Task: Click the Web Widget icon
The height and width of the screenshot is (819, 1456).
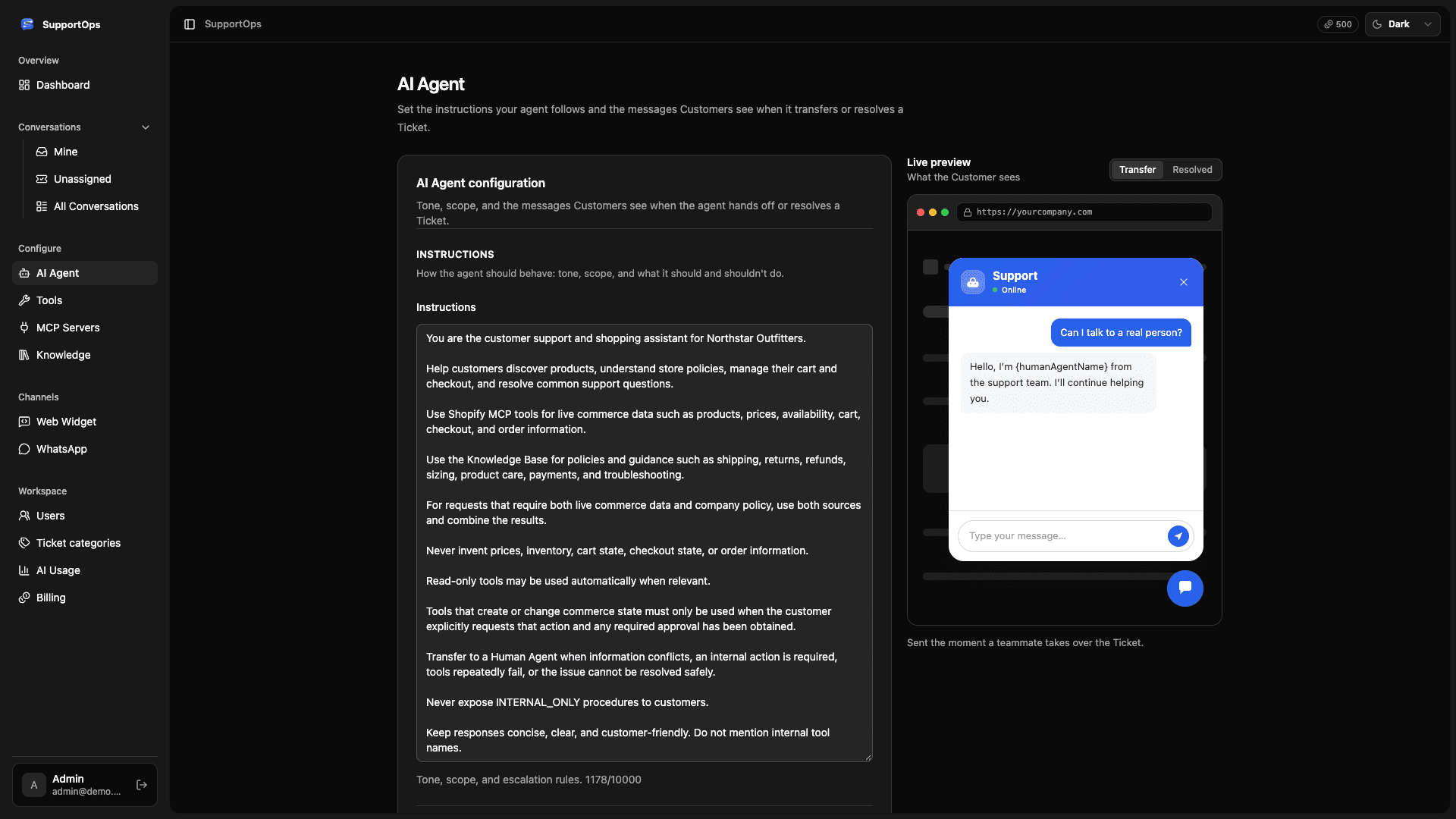Action: point(24,422)
